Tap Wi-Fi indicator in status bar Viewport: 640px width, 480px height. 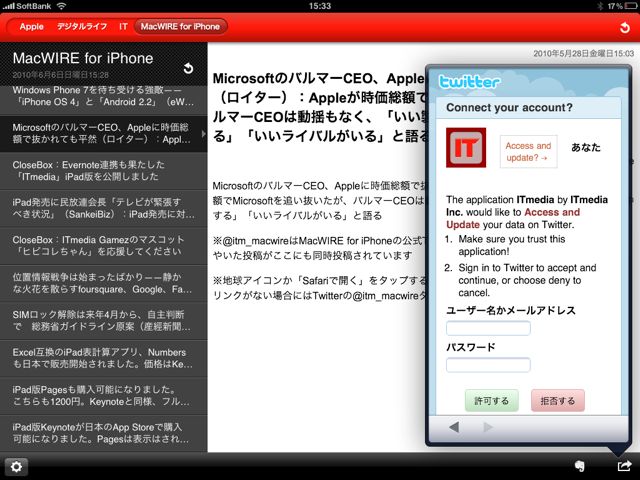pos(61,6)
